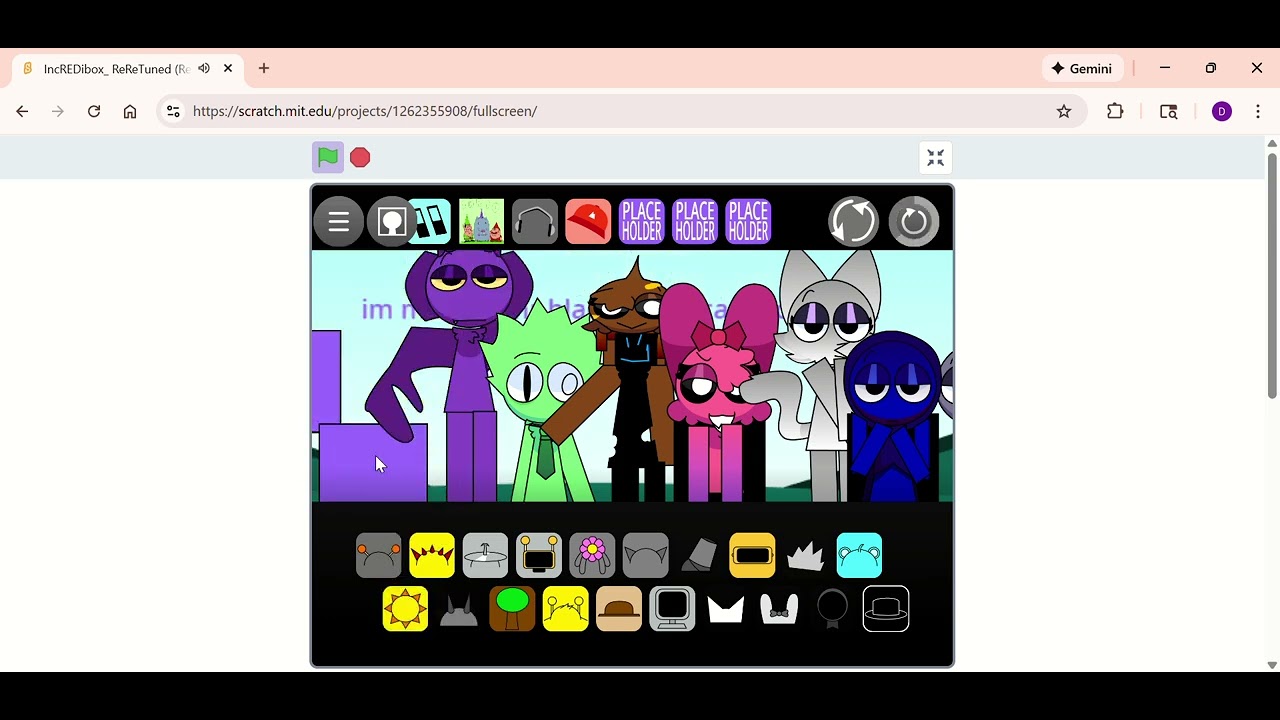This screenshot has height=720, width=1280.
Task: Click the gray single-arrow reset button
Action: point(913,221)
